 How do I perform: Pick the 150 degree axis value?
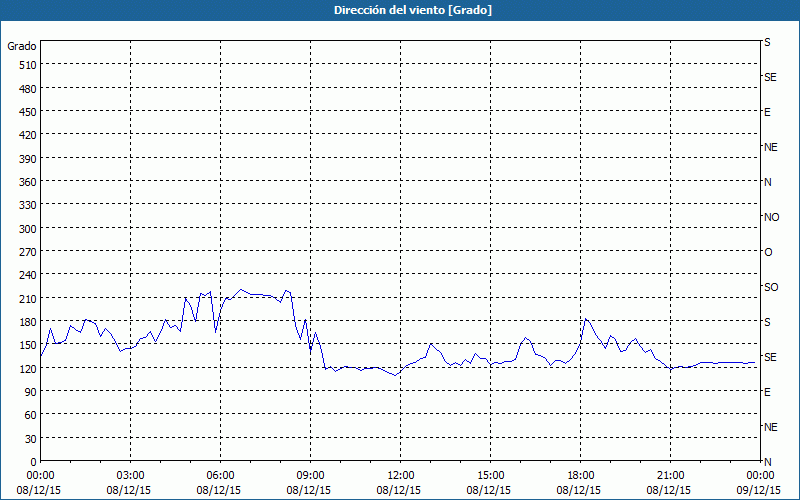pos(29,345)
